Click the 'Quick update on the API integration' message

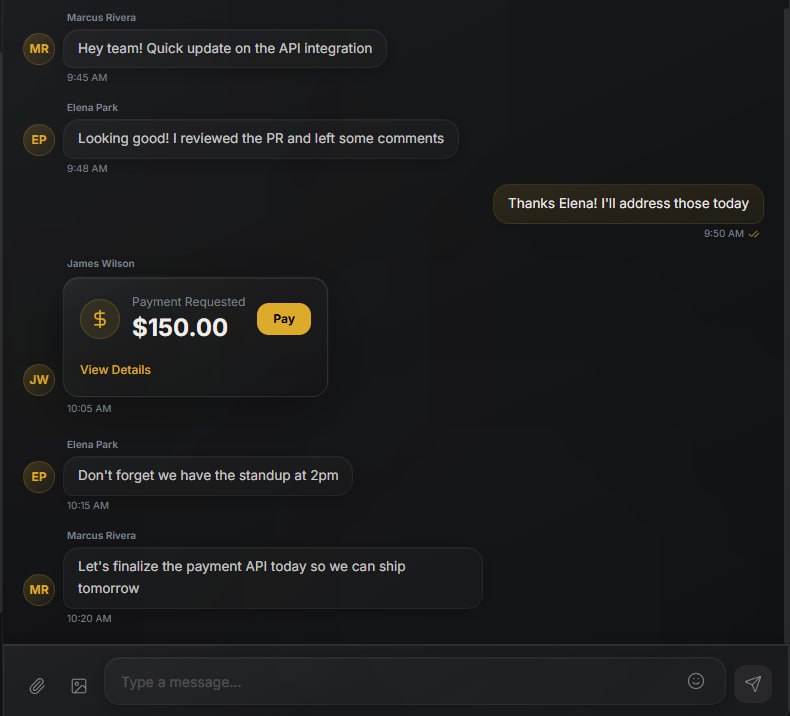225,48
